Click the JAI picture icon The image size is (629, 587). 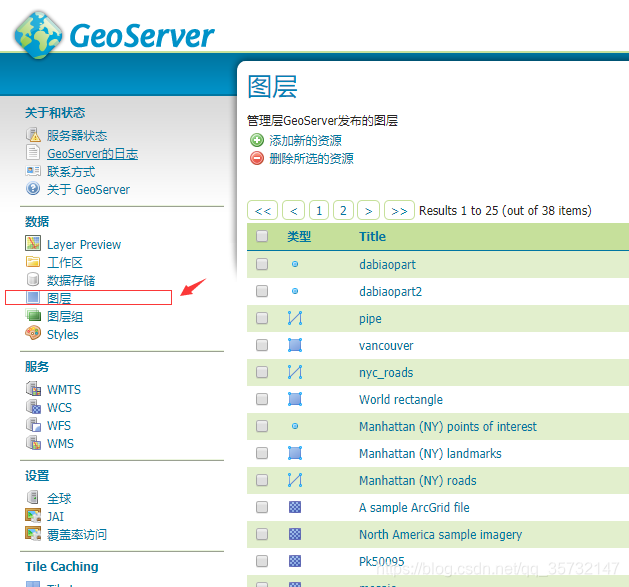pyautogui.click(x=33, y=515)
